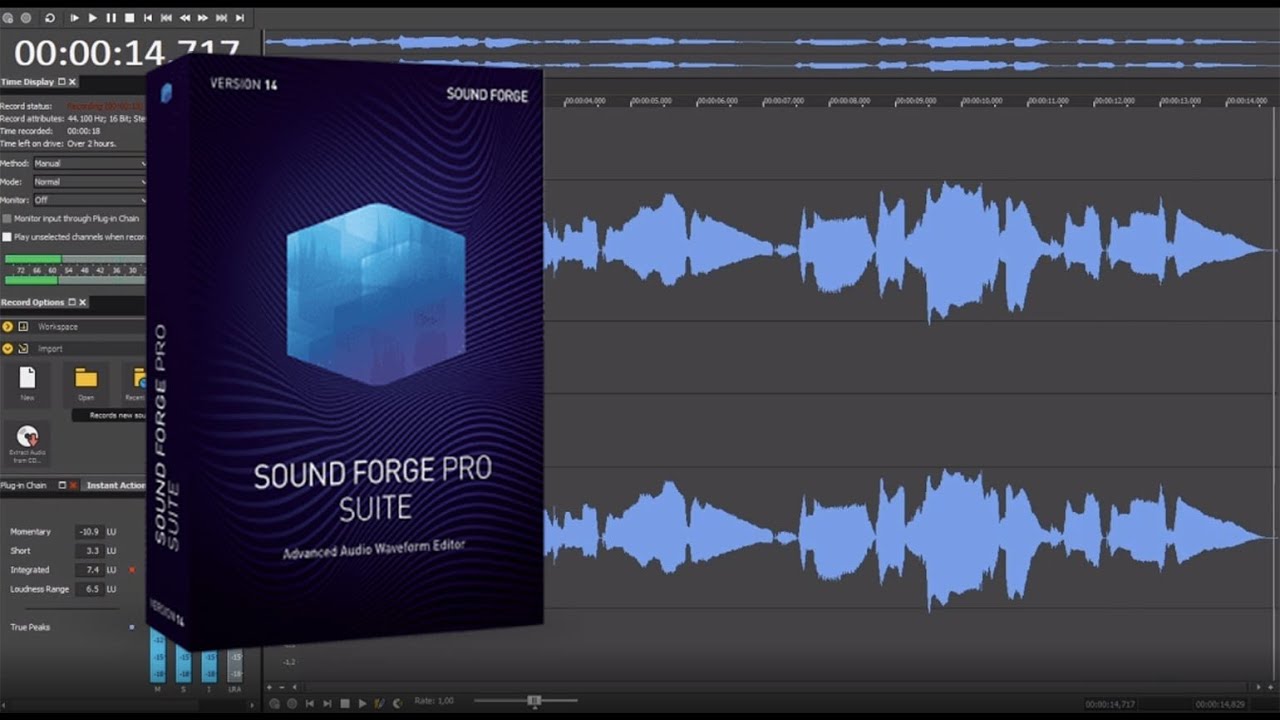Viewport: 1280px width, 720px height.
Task: Click the Go to Start button in top transport
Action: tap(148, 18)
